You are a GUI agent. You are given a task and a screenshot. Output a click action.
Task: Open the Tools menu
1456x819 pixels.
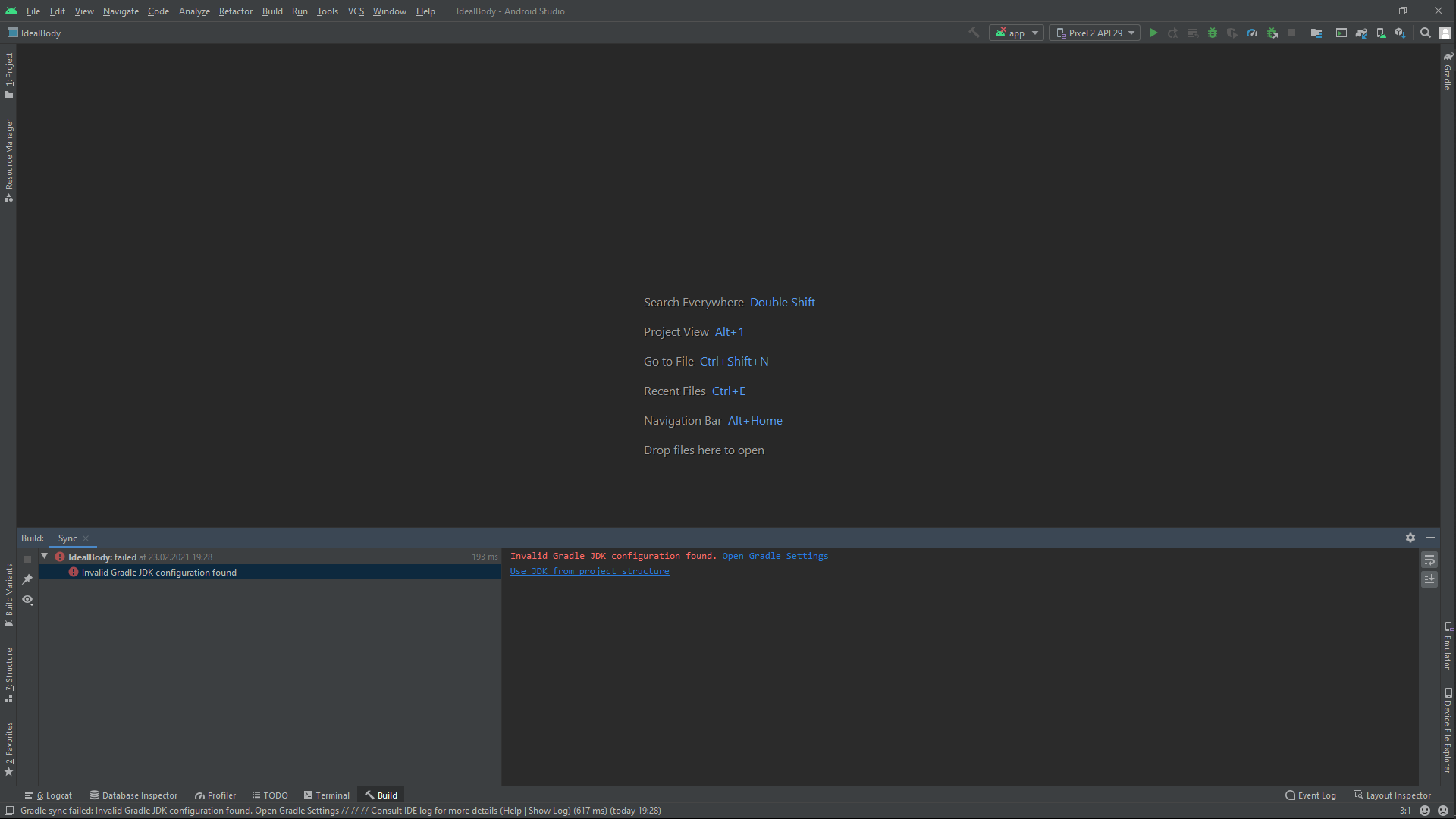(x=328, y=11)
